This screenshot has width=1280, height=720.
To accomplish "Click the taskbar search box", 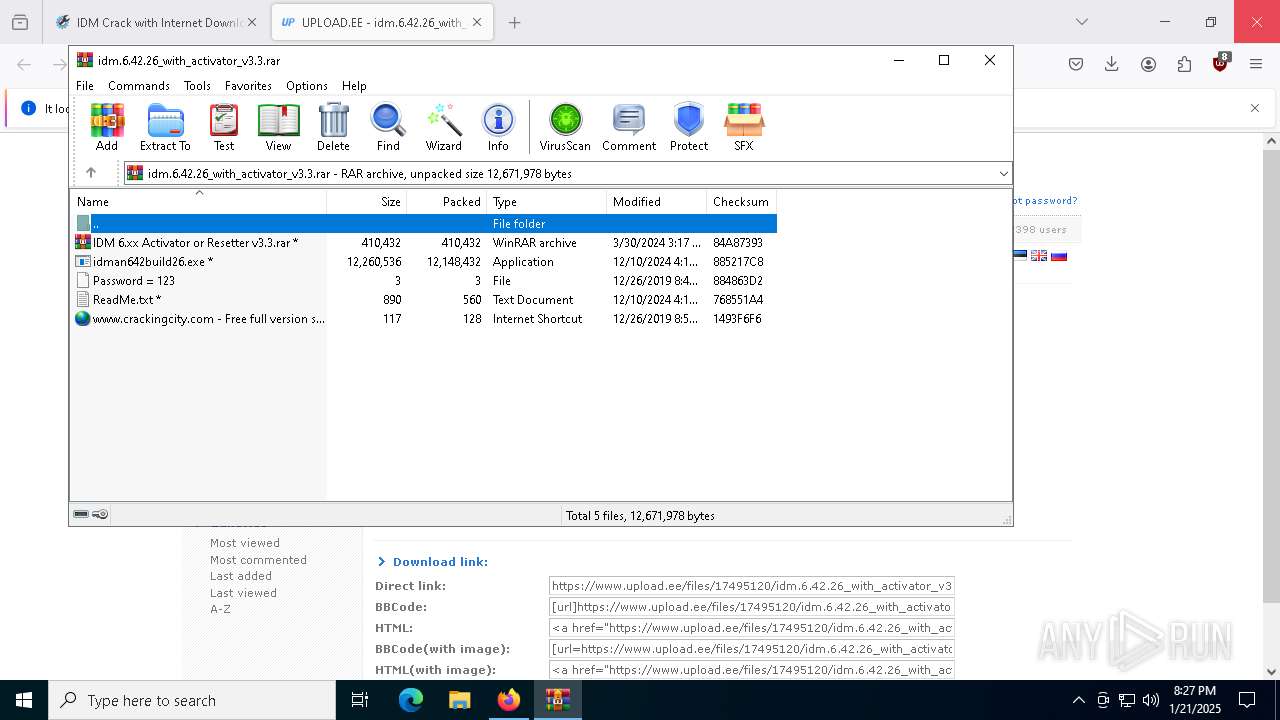I will [192, 700].
